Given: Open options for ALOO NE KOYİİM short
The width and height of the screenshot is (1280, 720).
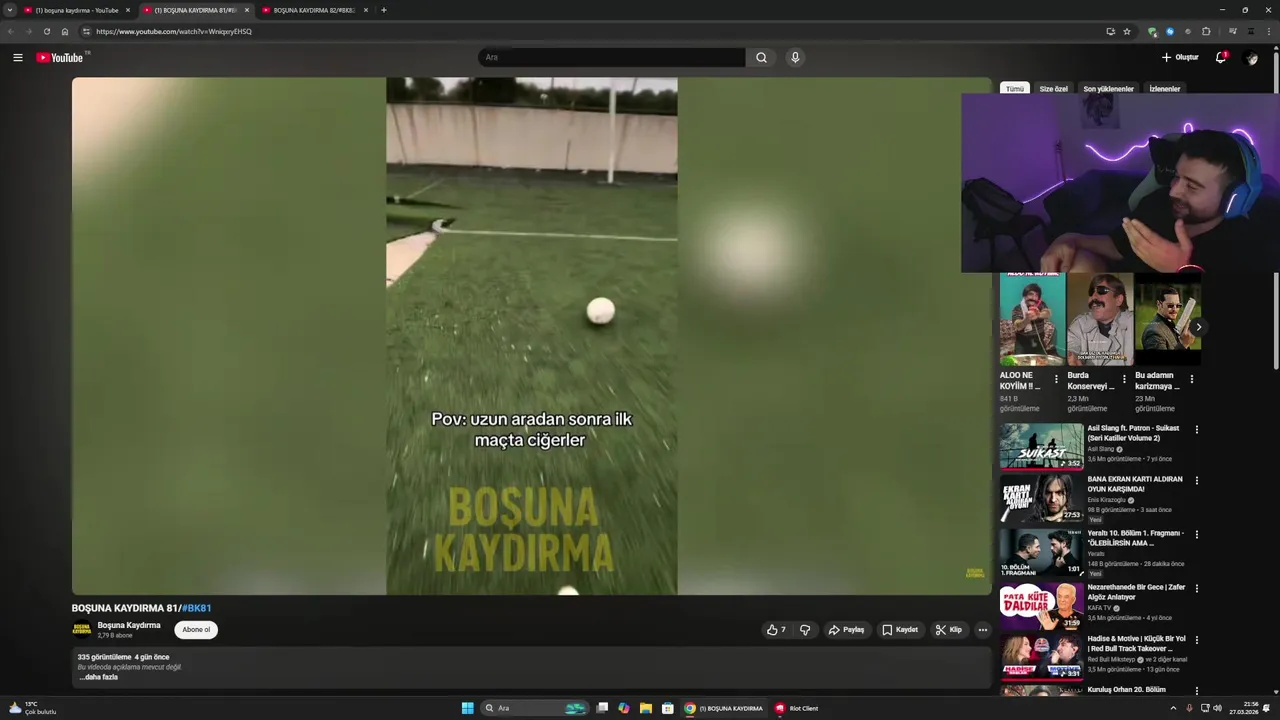Looking at the screenshot, I should 1056,379.
